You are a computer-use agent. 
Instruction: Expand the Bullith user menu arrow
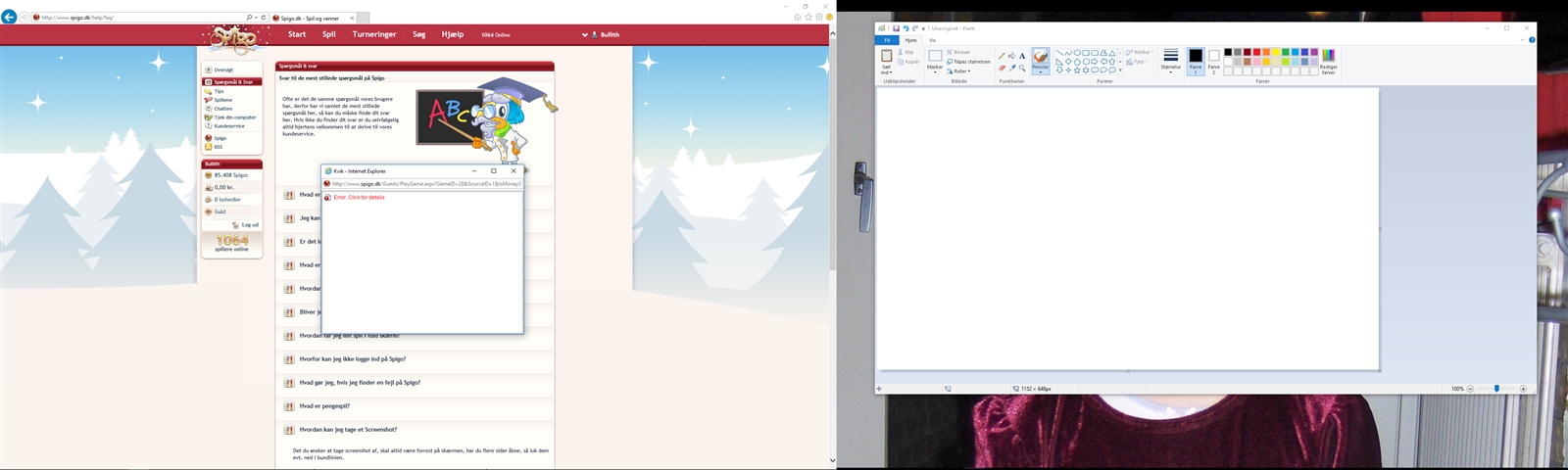585,35
